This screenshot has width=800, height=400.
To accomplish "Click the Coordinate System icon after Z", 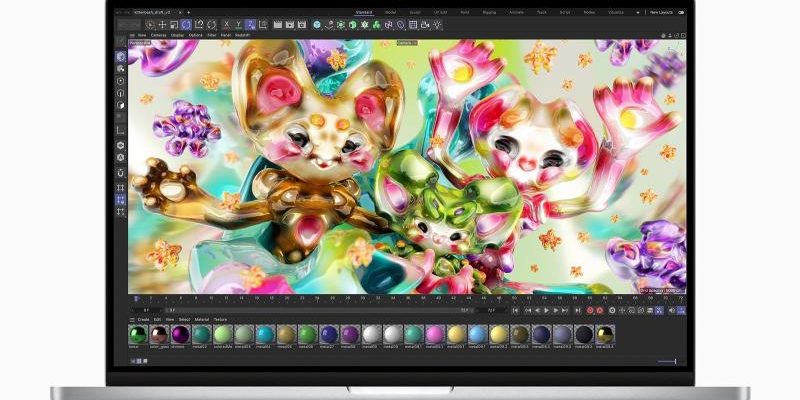I will (263, 24).
